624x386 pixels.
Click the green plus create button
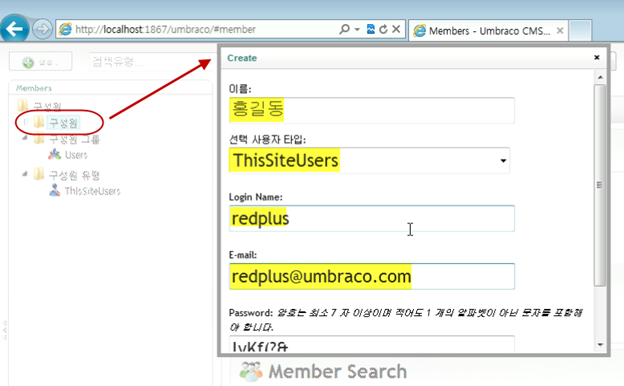pyautogui.click(x=41, y=62)
